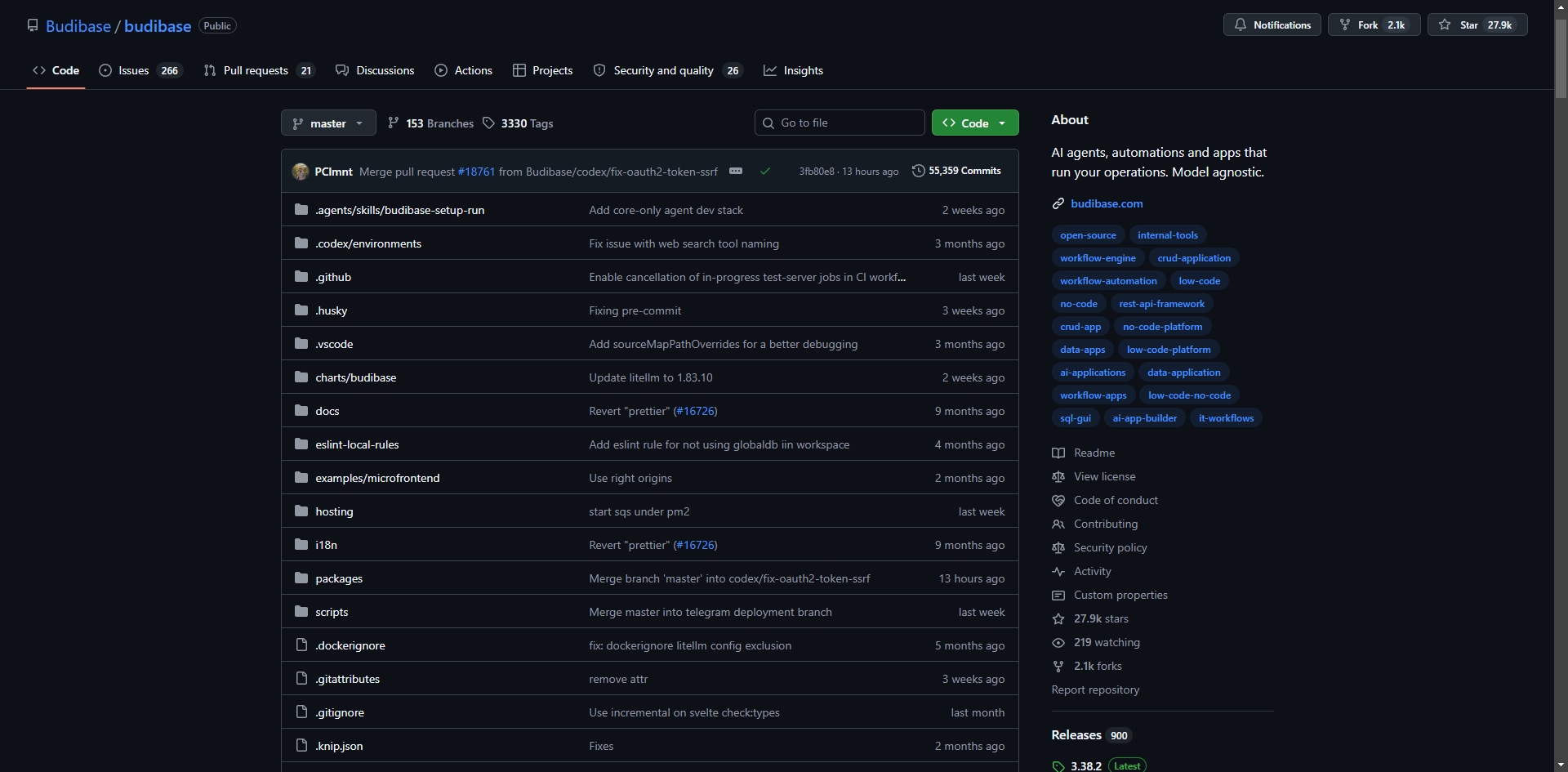Click the scripts folder icon
1568x772 pixels.
point(301,612)
